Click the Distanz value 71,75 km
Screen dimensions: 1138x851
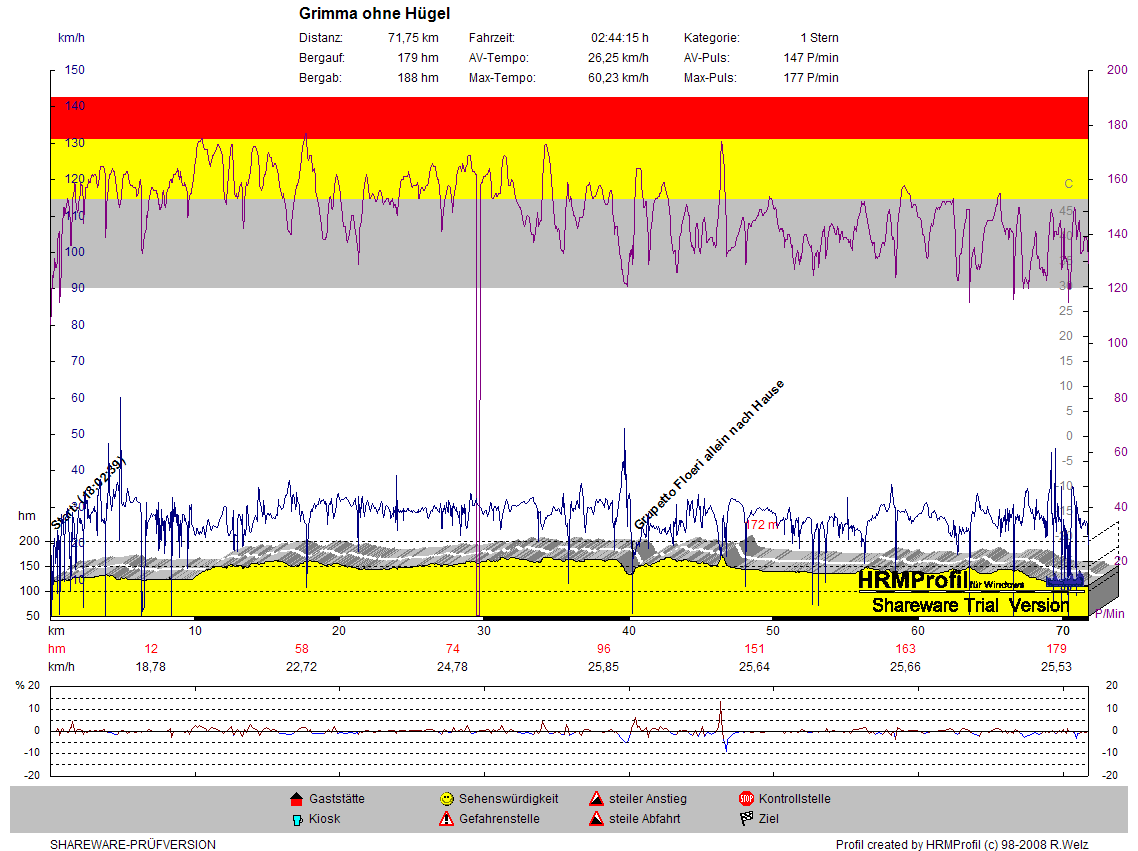[x=413, y=38]
